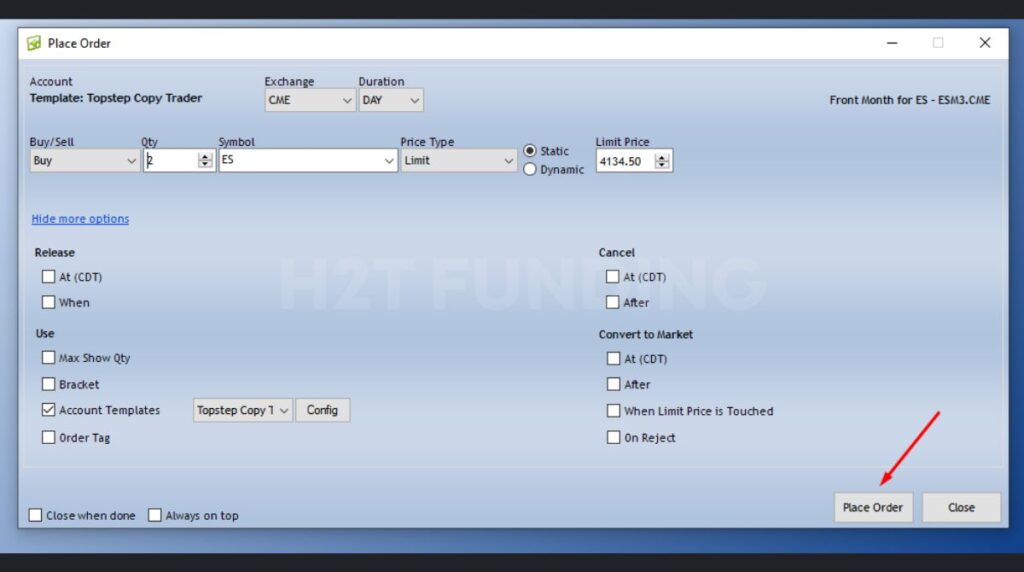Close the window with the X icon

[x=985, y=43]
